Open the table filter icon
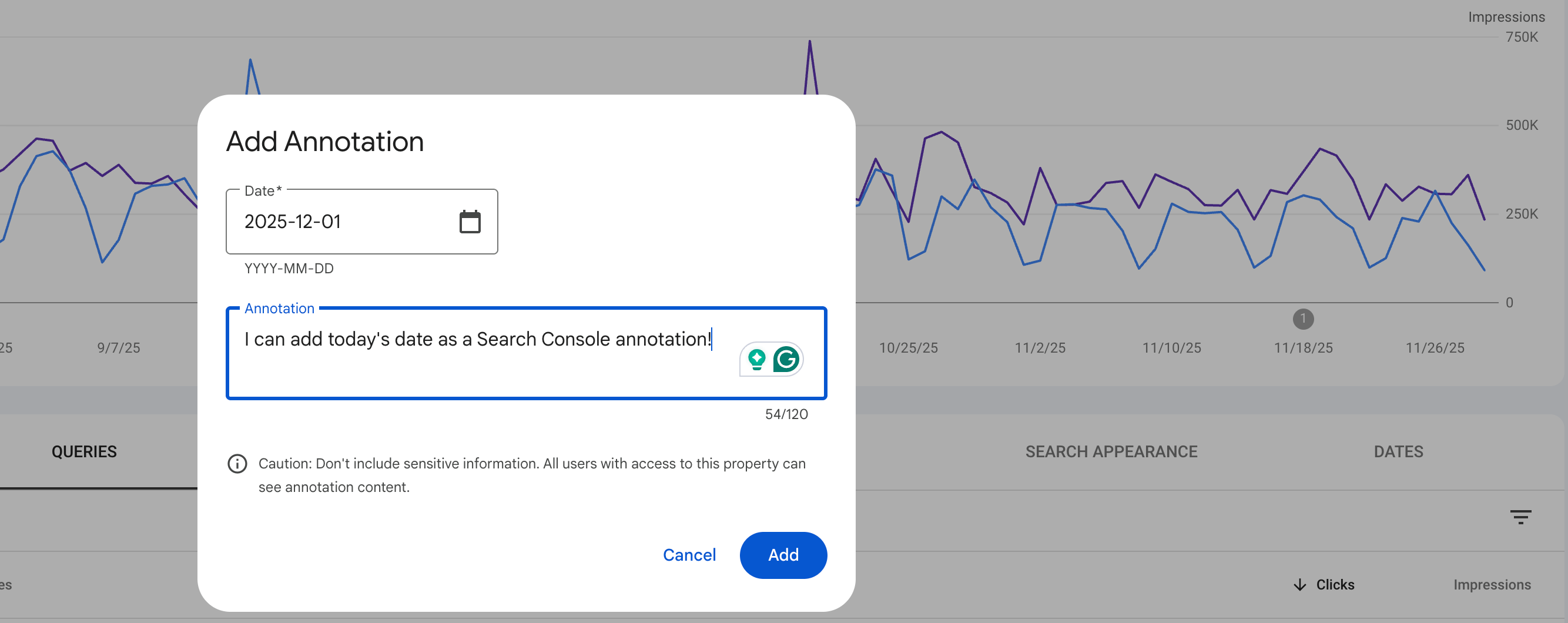 tap(1520, 517)
